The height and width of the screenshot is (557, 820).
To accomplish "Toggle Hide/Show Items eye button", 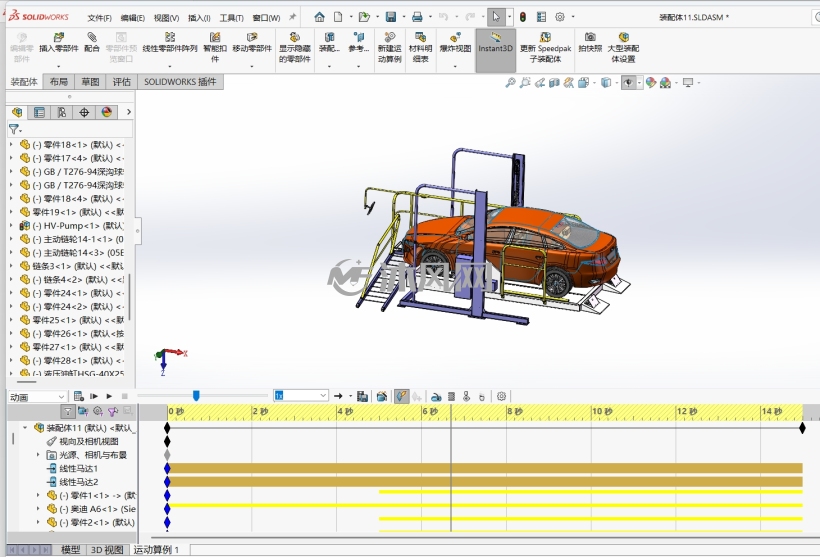I will point(628,83).
